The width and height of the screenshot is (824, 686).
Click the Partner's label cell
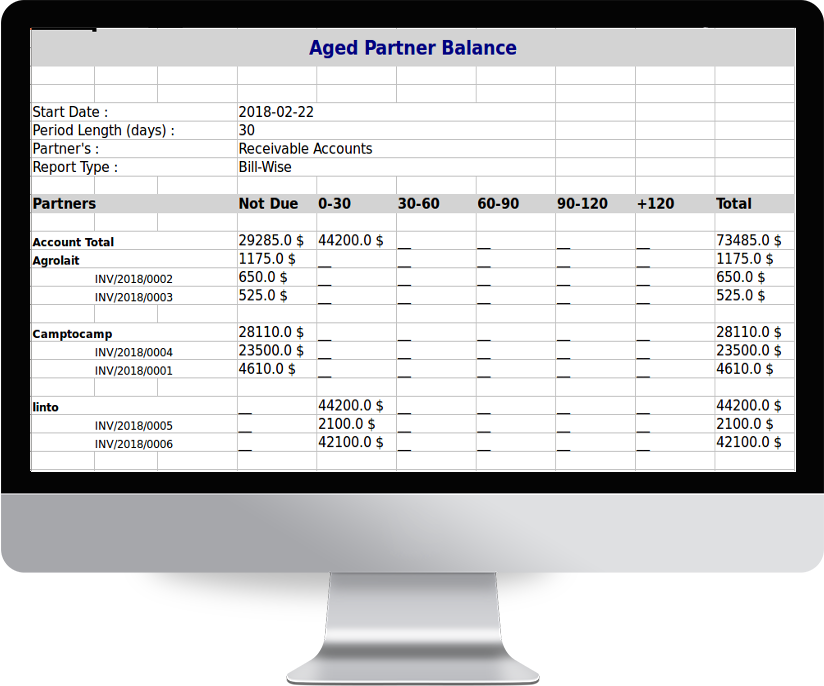click(x=66, y=149)
